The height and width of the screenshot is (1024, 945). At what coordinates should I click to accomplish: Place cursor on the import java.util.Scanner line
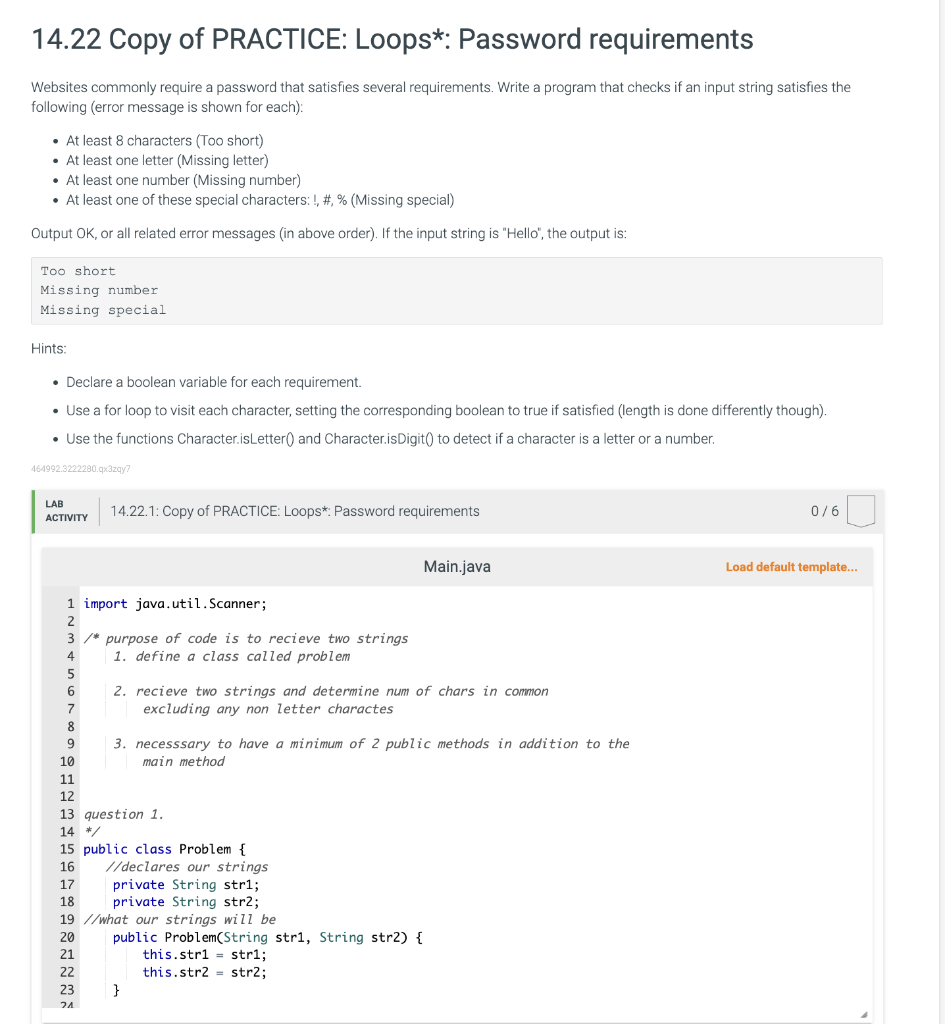pos(175,603)
